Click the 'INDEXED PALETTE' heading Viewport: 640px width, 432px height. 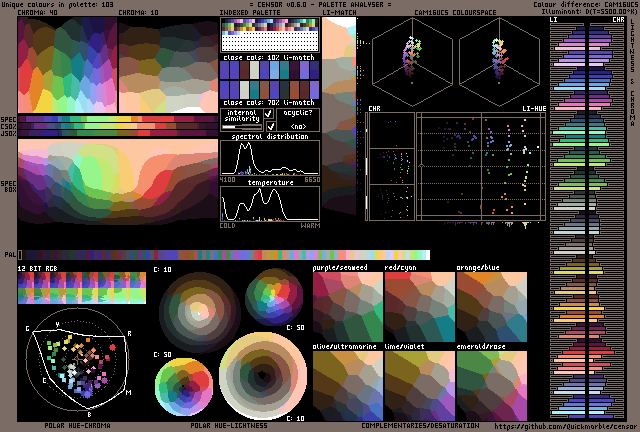(x=250, y=13)
